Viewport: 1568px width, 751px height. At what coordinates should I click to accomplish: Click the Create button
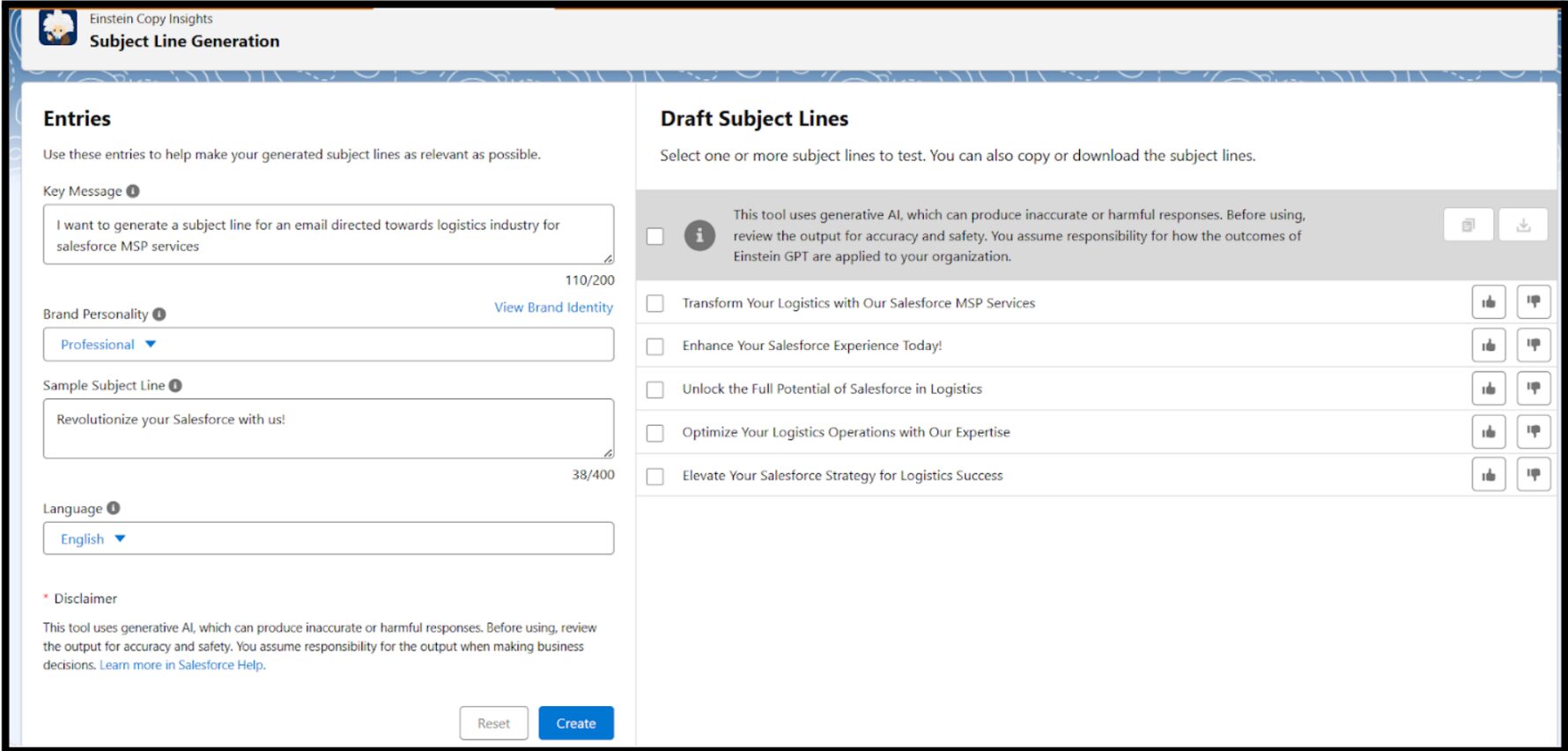(576, 723)
